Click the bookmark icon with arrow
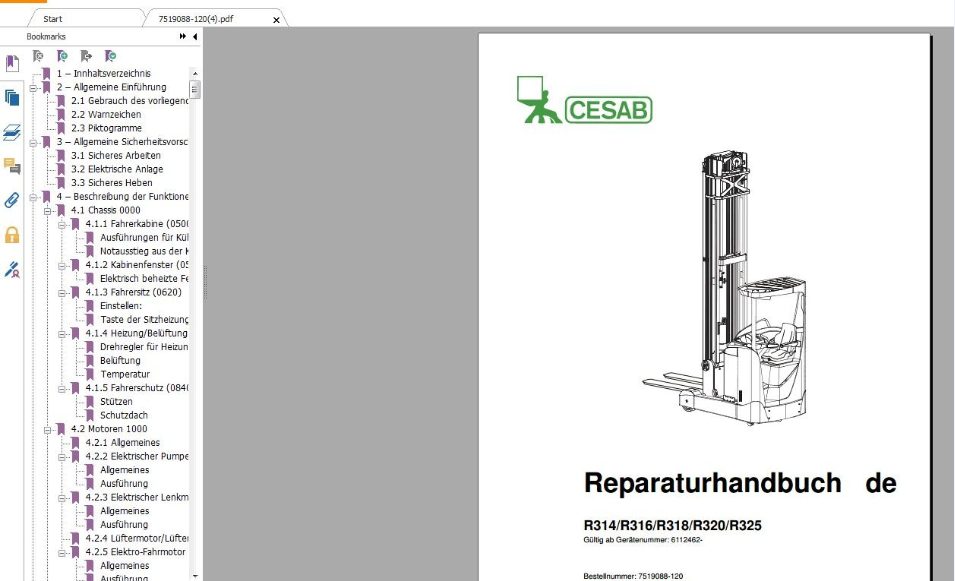This screenshot has height=581, width=955. (x=86, y=56)
